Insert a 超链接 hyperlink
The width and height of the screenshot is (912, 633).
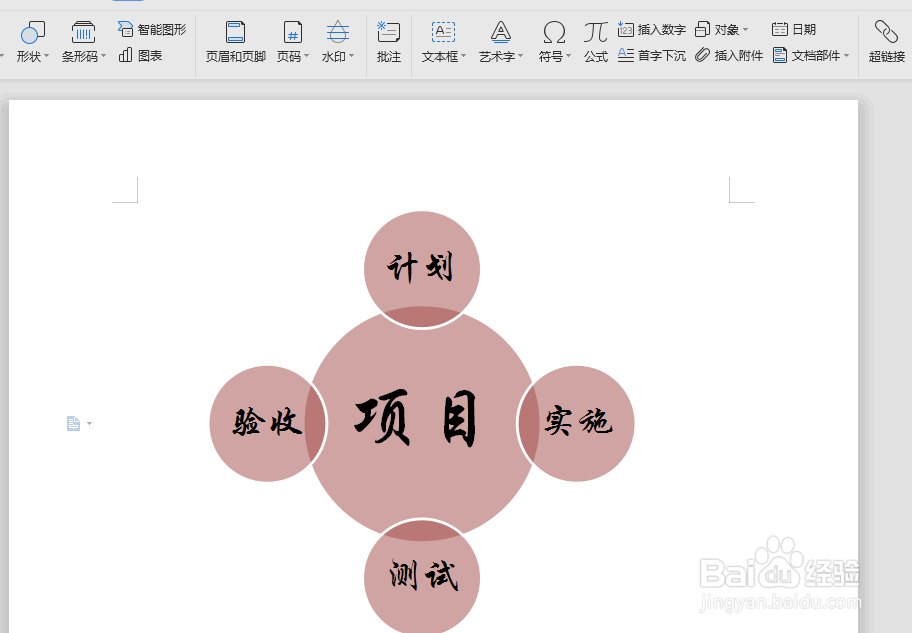[x=886, y=41]
